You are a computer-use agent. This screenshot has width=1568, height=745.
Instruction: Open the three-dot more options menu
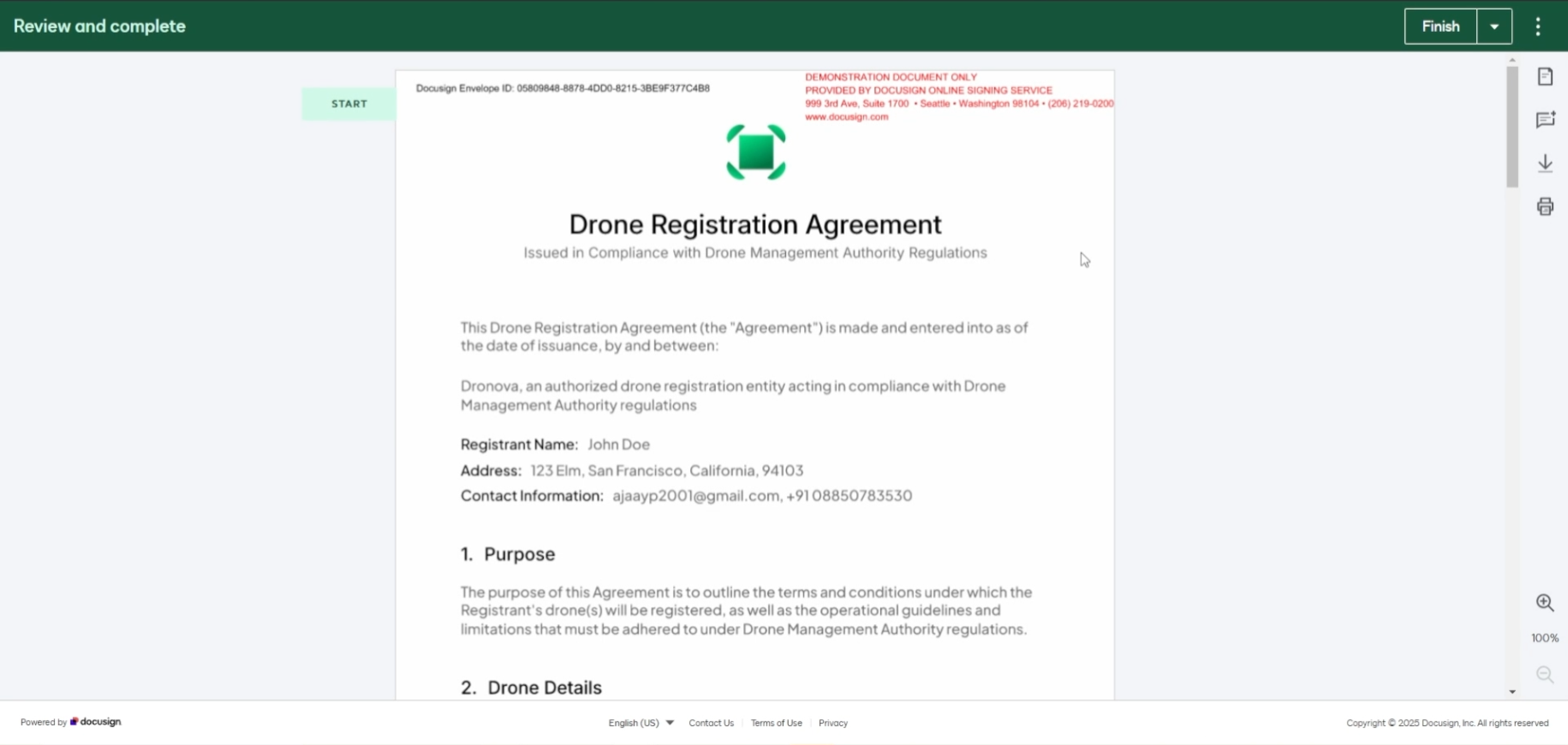(x=1538, y=26)
